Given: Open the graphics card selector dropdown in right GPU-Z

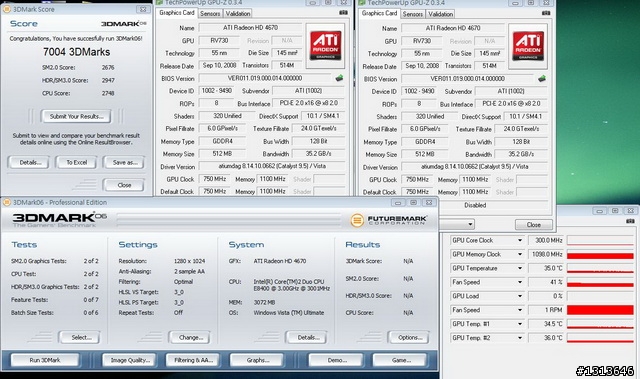Looking at the screenshot, I should tap(470, 224).
